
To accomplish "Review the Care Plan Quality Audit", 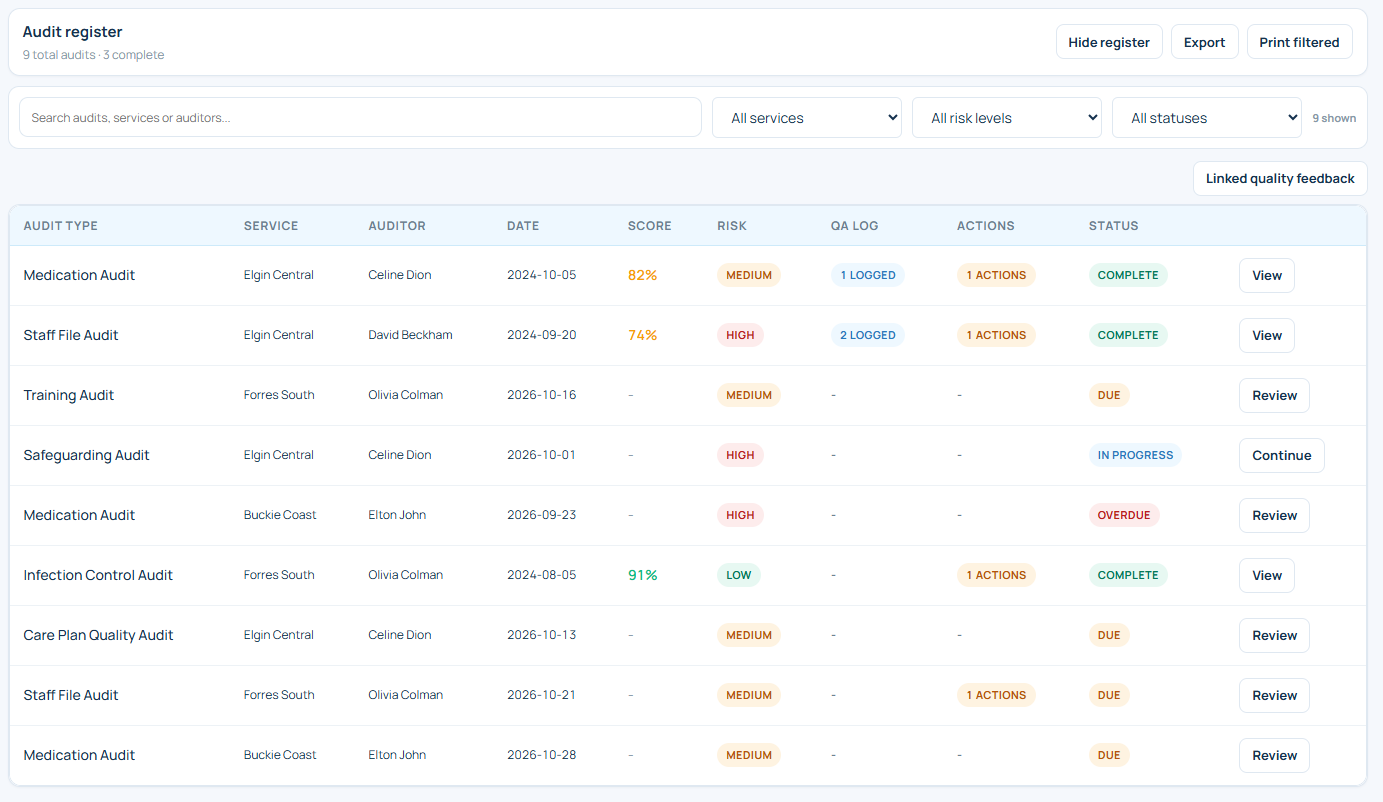I will click(x=1274, y=636).
